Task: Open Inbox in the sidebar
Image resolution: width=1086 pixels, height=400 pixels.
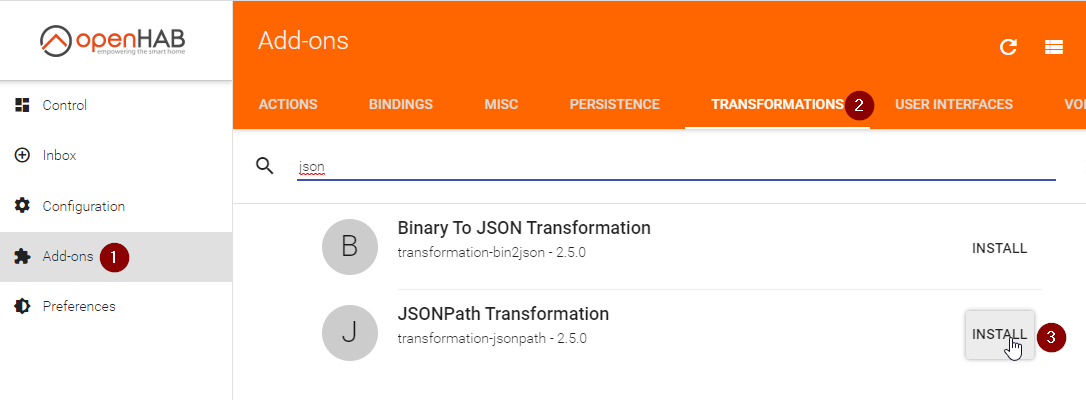Action: [x=116, y=156]
